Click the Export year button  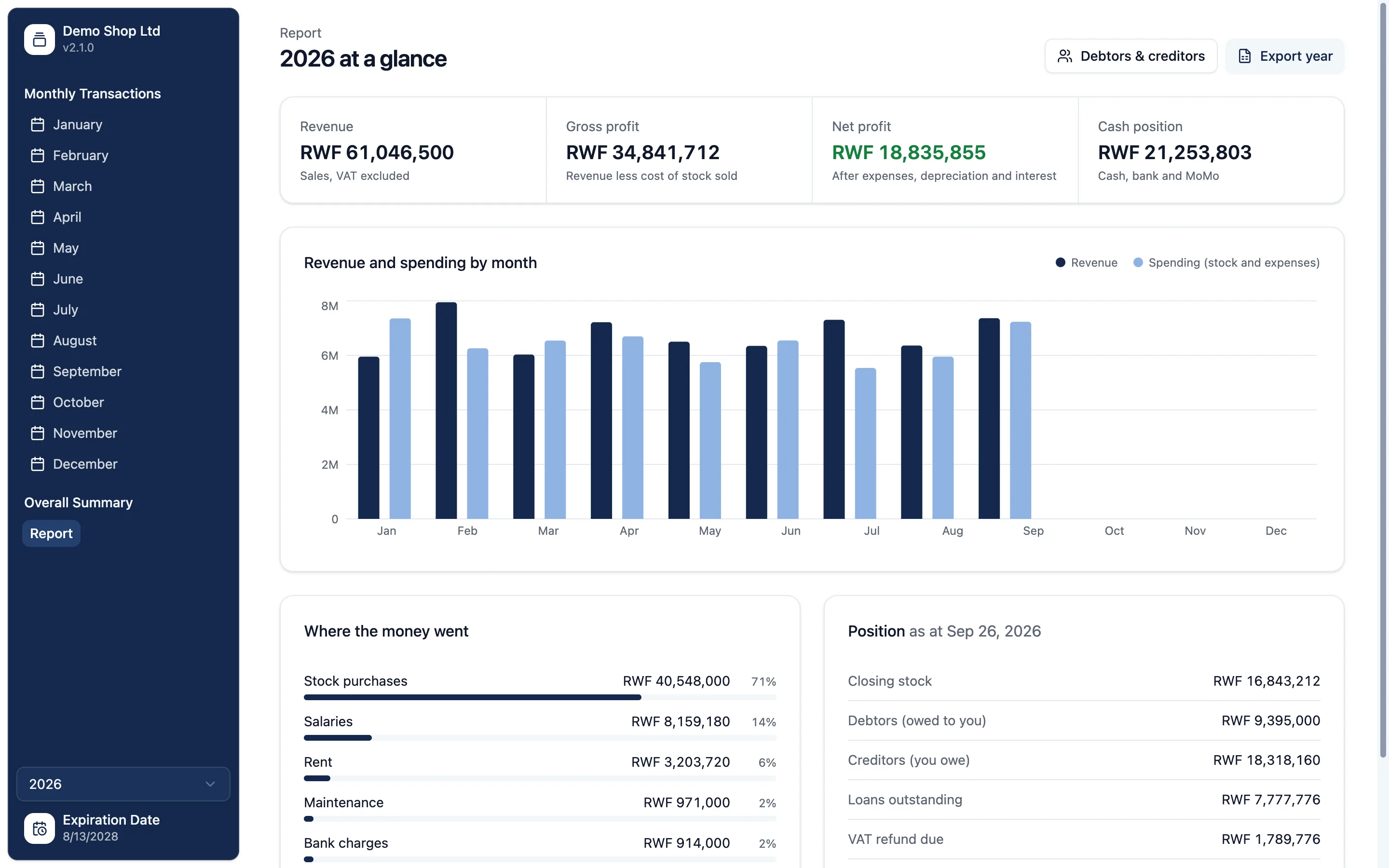click(x=1284, y=56)
